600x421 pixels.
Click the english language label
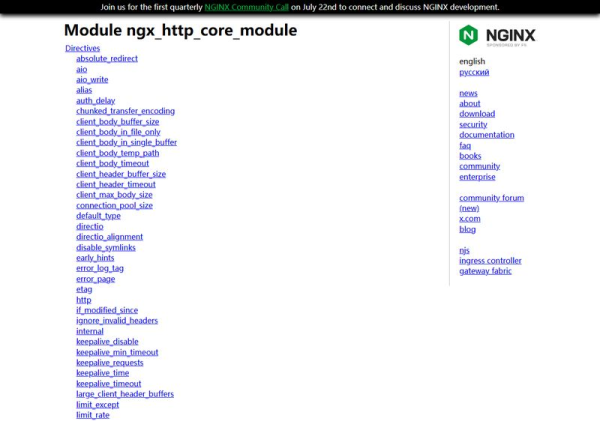click(472, 62)
